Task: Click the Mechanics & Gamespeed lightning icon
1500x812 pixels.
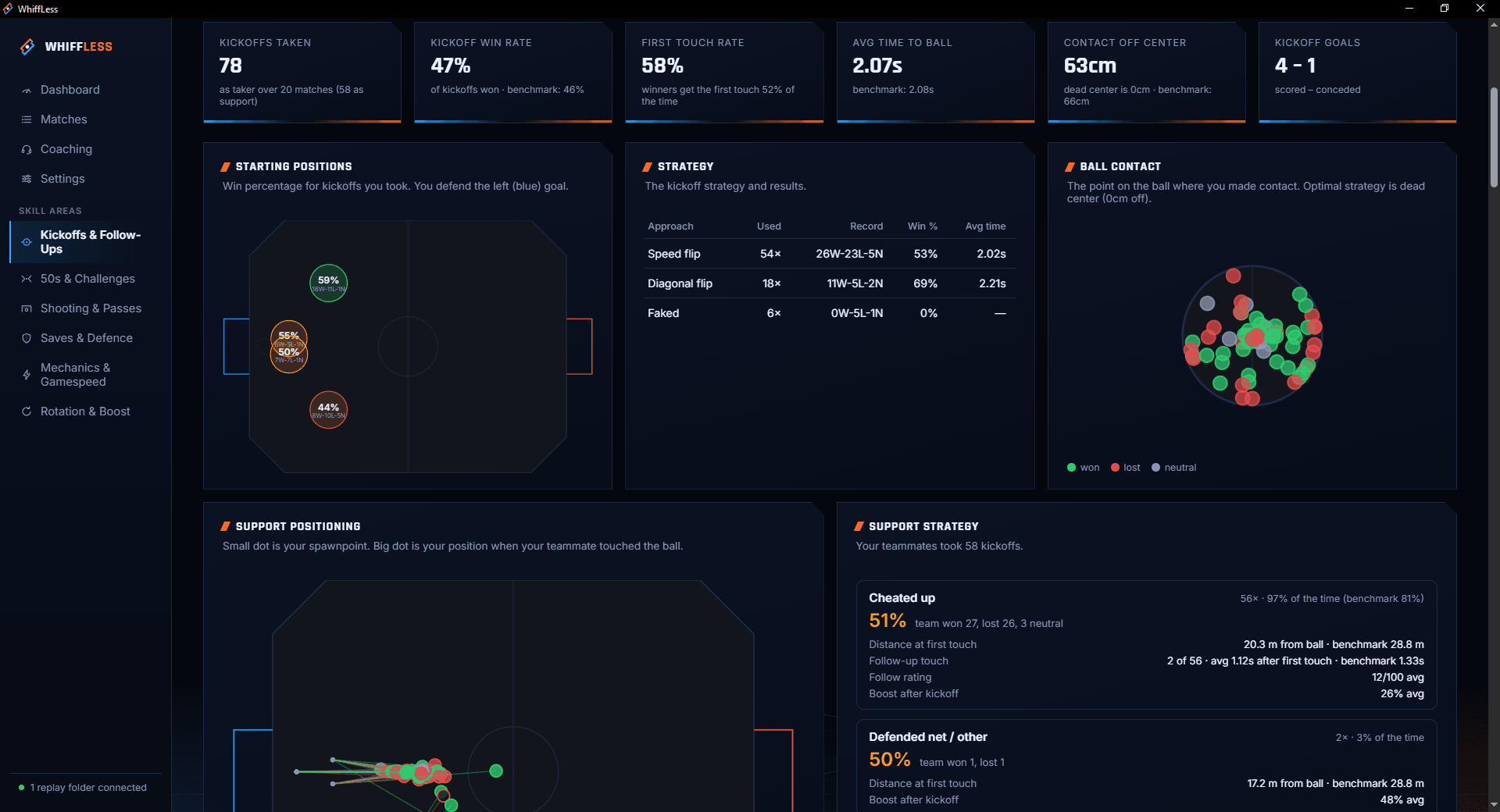Action: click(27, 375)
